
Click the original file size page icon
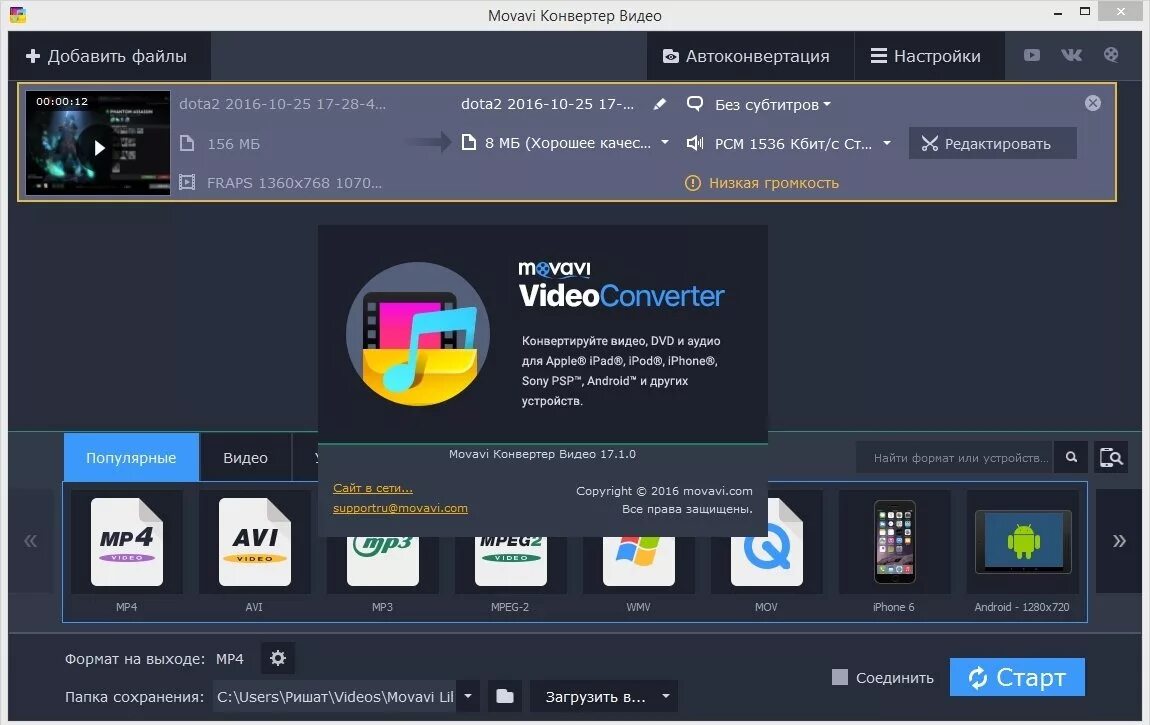coord(187,144)
